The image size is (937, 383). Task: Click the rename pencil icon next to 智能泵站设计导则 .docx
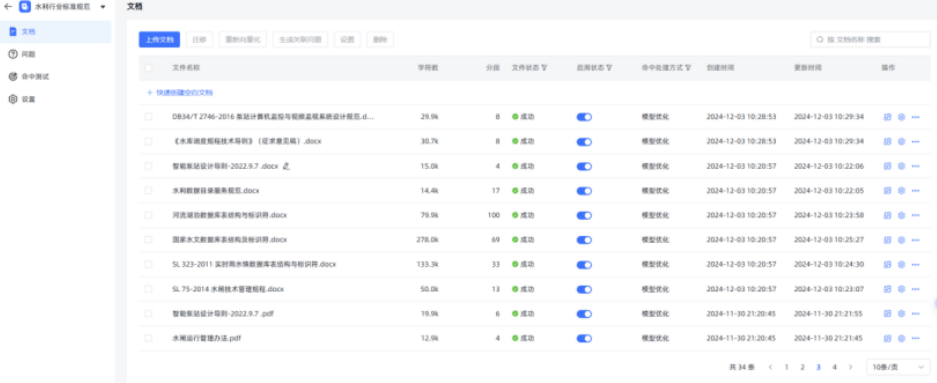click(286, 166)
